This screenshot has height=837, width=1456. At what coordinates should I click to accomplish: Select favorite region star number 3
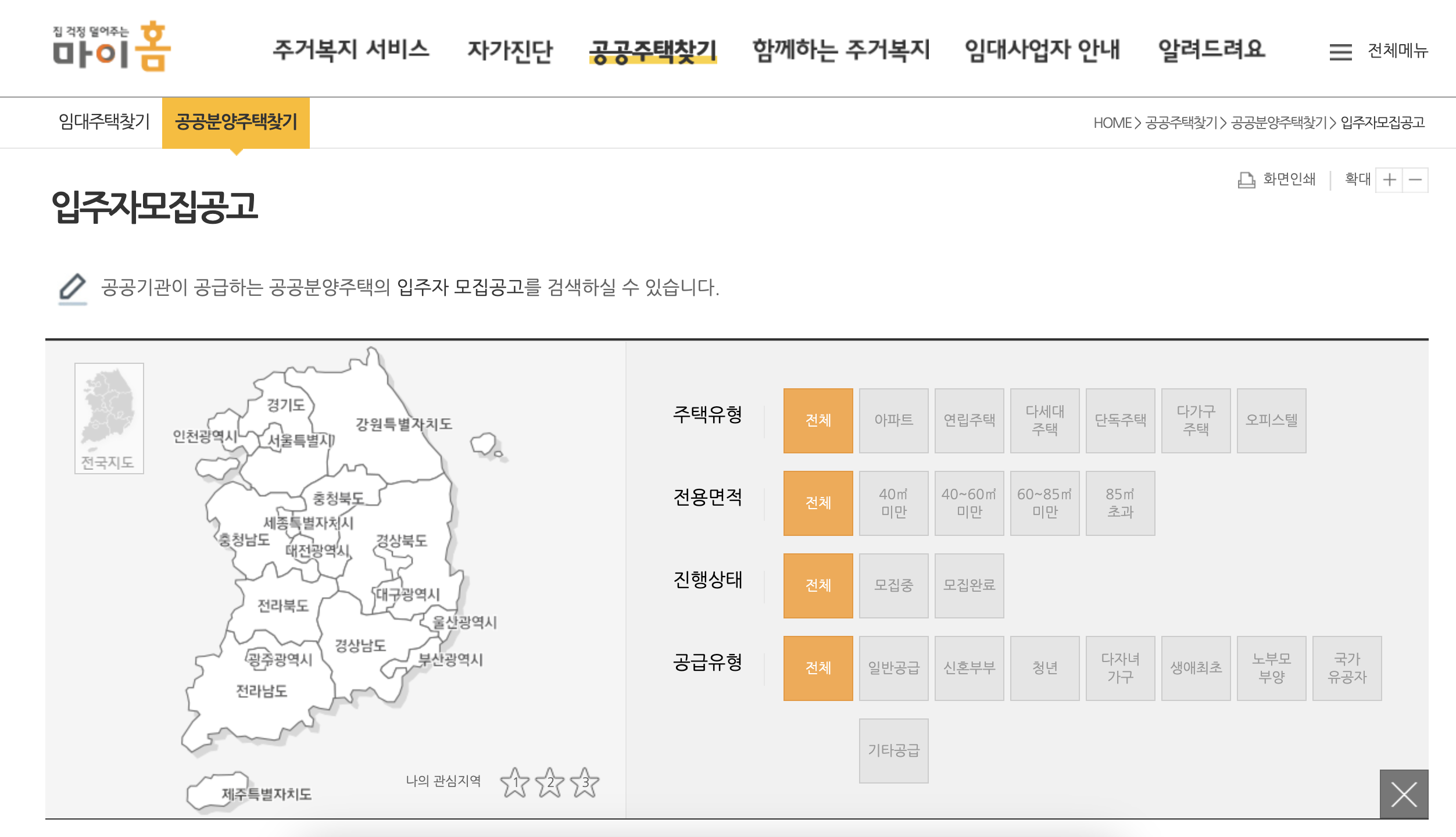[x=585, y=782]
